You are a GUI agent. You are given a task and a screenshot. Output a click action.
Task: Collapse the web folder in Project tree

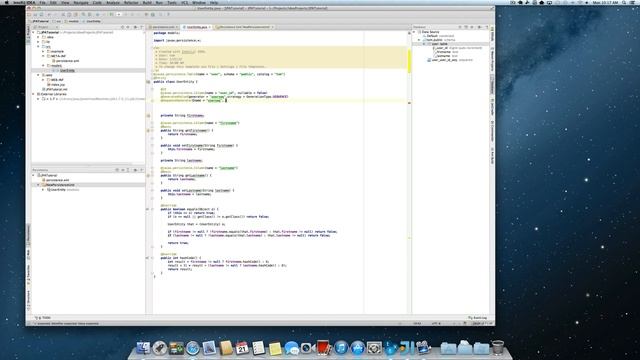(x=39, y=75)
